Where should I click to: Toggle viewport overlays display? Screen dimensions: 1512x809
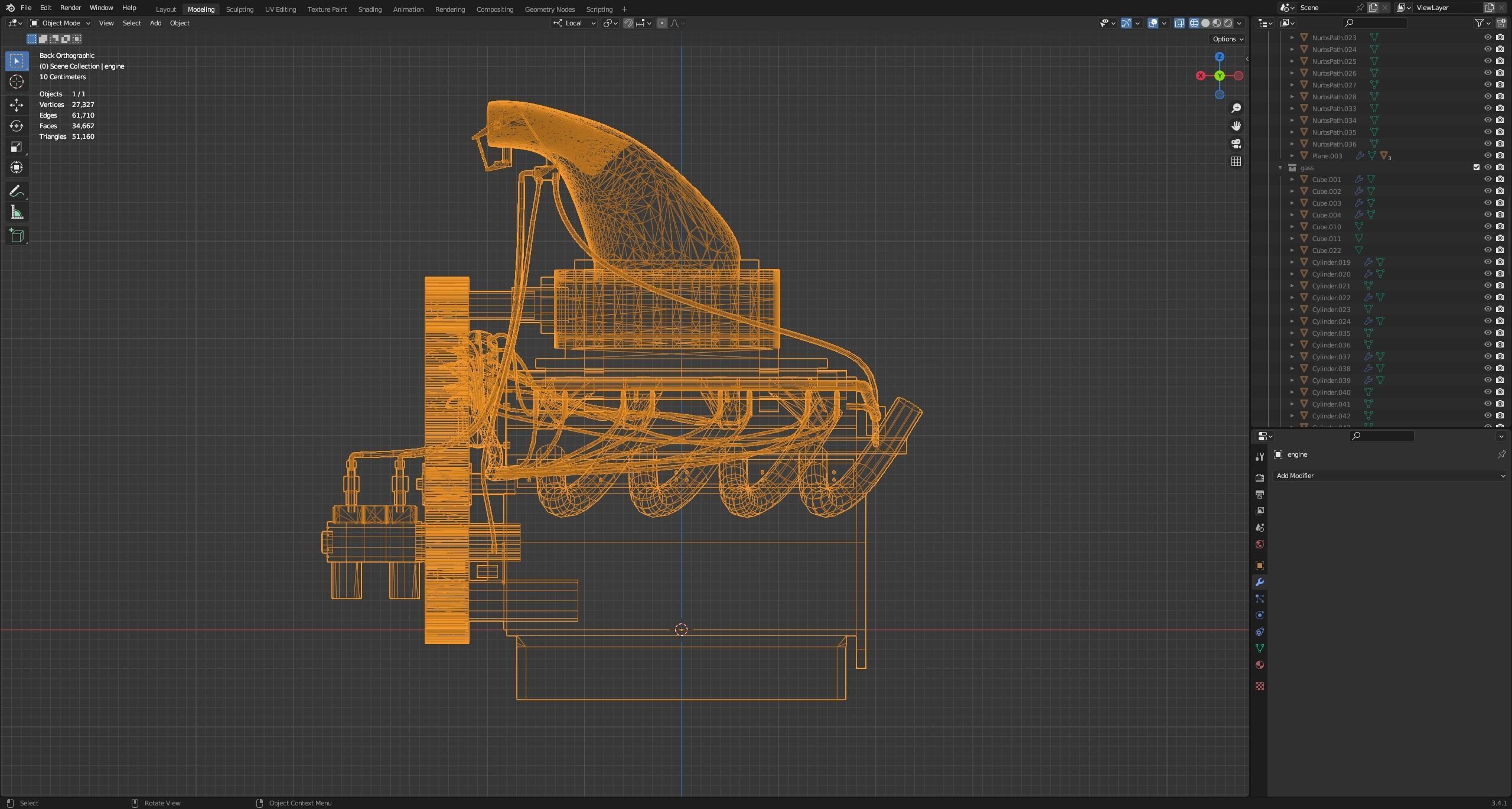pyautogui.click(x=1152, y=23)
